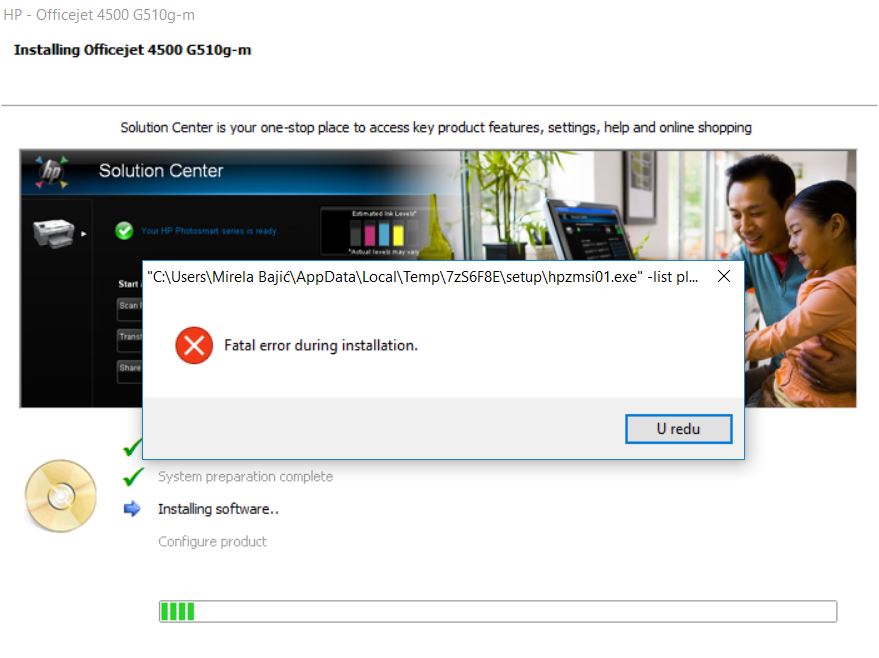This screenshot has height=658, width=879.
Task: Click the 'Configure product' step
Action: tap(212, 541)
